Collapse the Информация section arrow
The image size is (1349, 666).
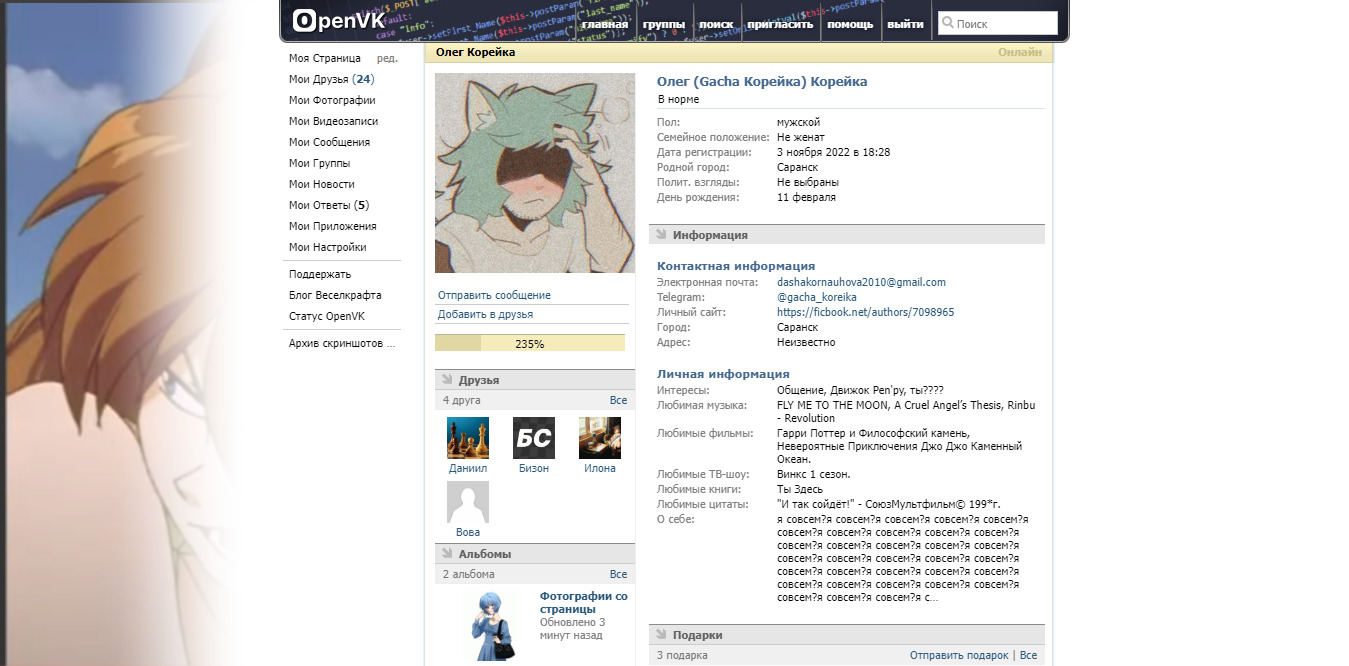click(660, 235)
